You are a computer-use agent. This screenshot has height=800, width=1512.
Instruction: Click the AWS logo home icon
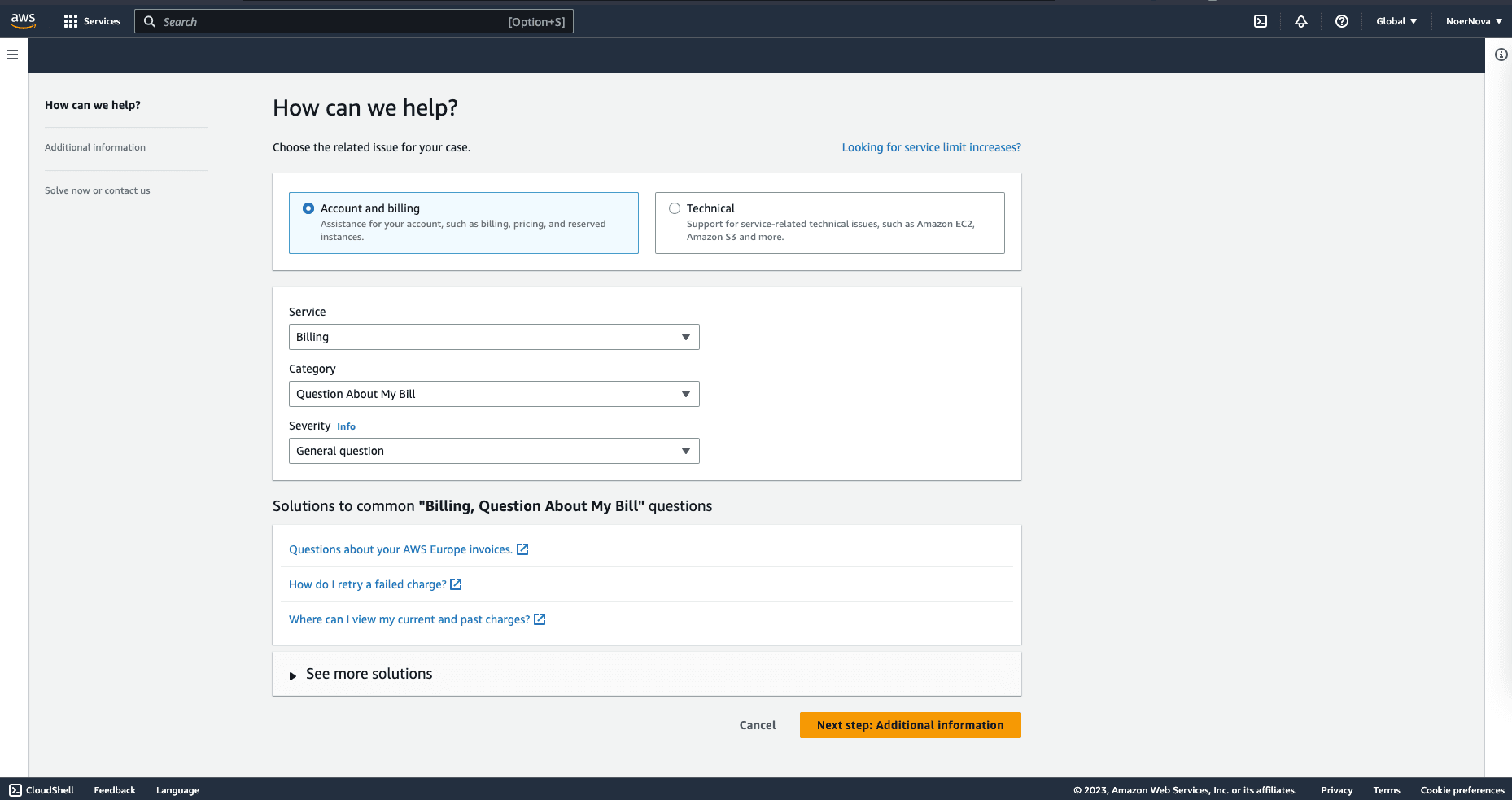(23, 21)
